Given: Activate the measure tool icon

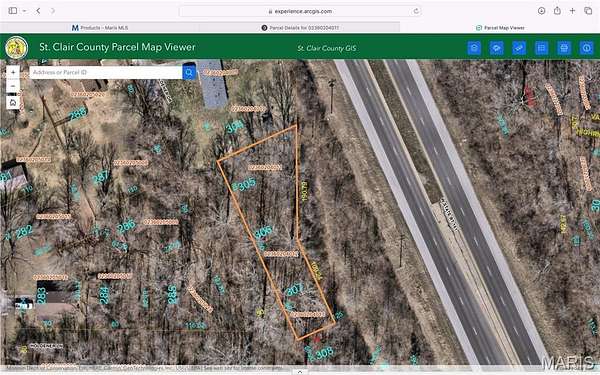Looking at the screenshot, I should point(519,48).
